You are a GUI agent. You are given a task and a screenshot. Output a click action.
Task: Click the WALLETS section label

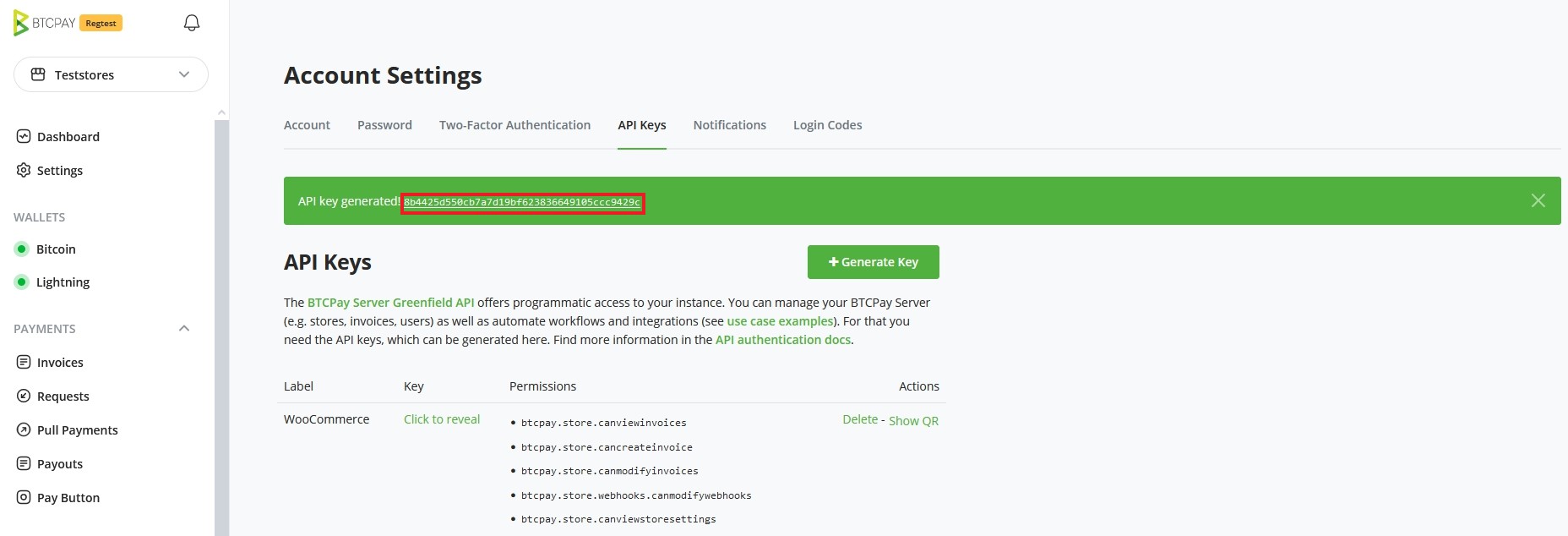click(x=39, y=217)
